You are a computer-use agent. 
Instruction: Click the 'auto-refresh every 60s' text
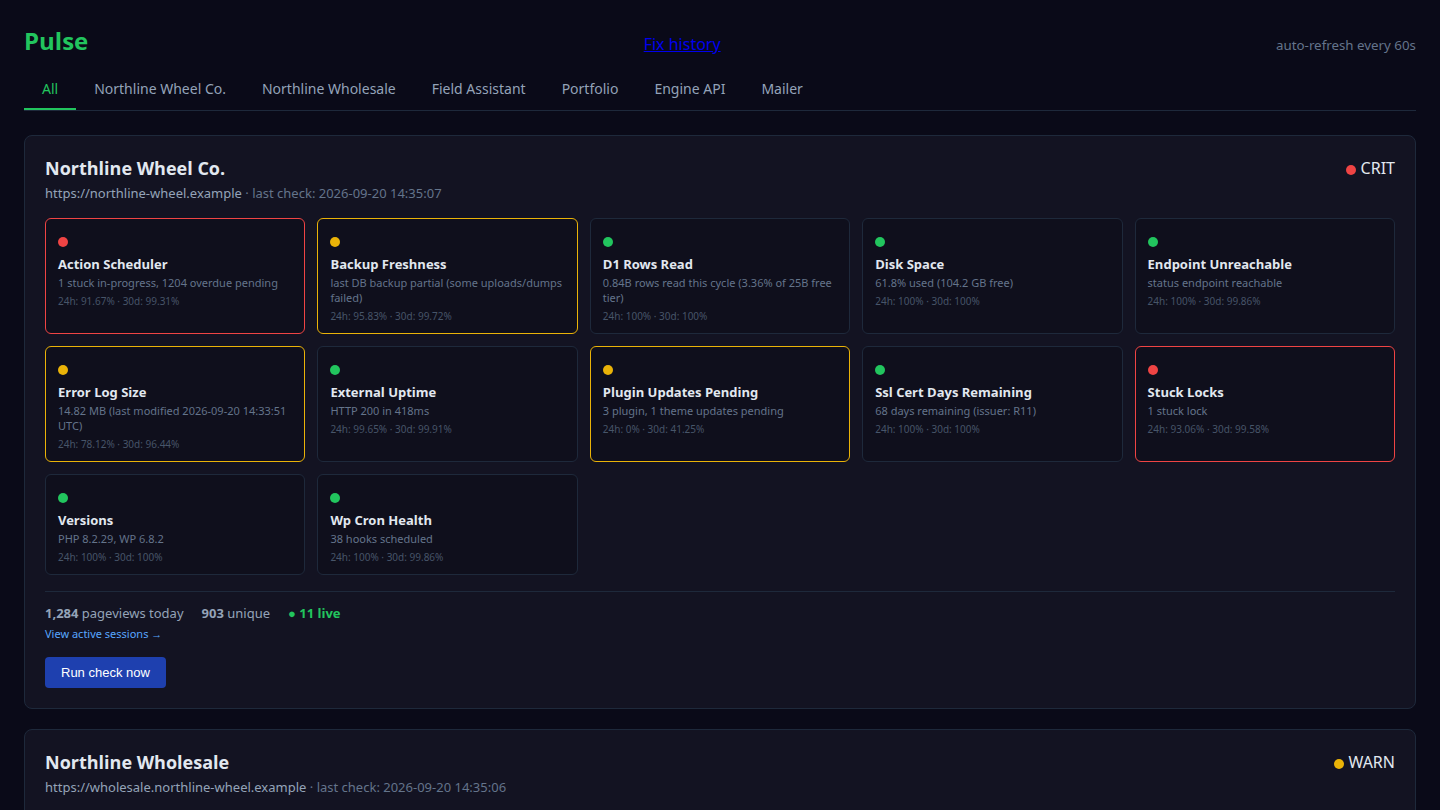point(1345,45)
